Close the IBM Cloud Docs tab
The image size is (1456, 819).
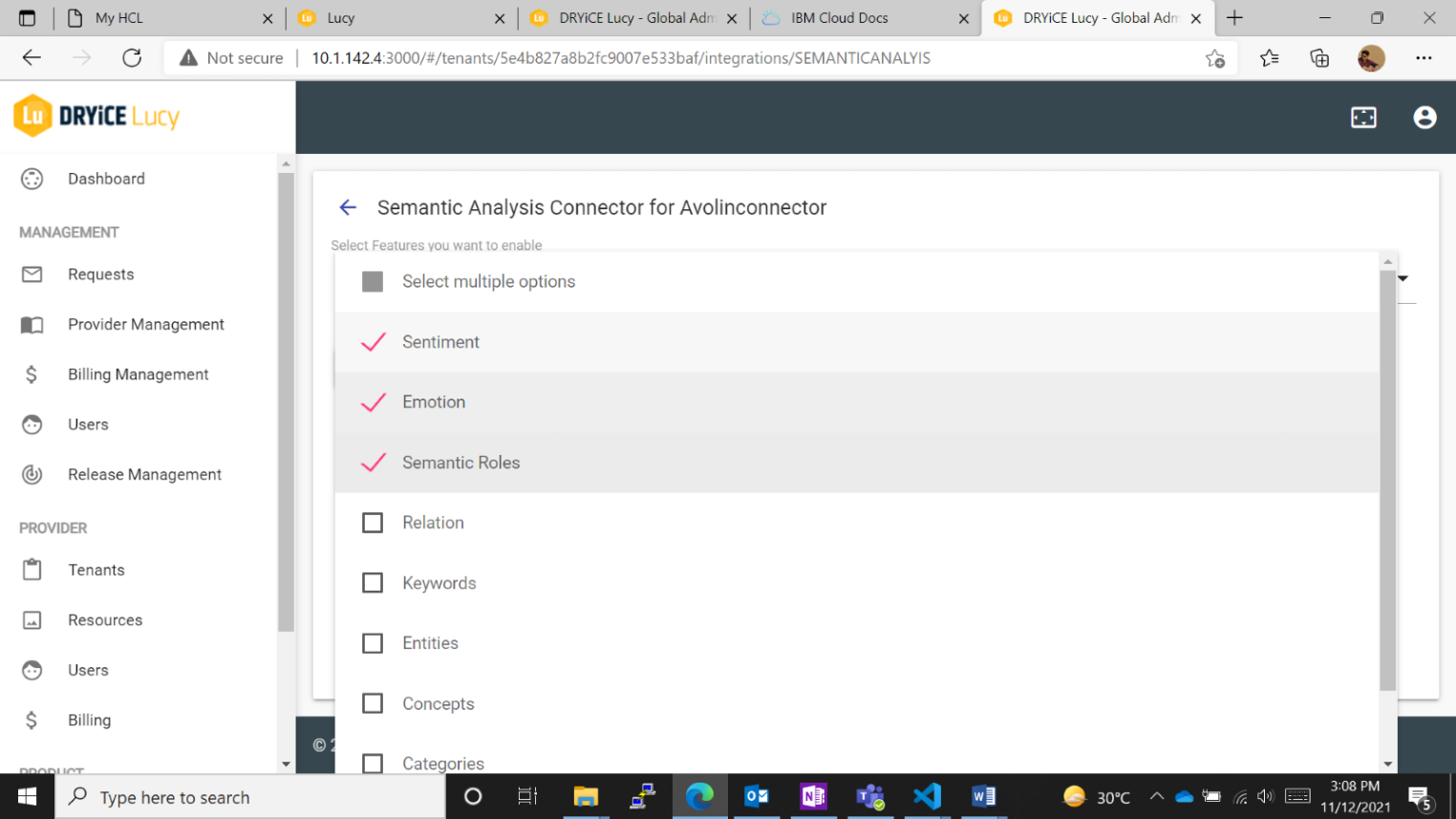963,18
